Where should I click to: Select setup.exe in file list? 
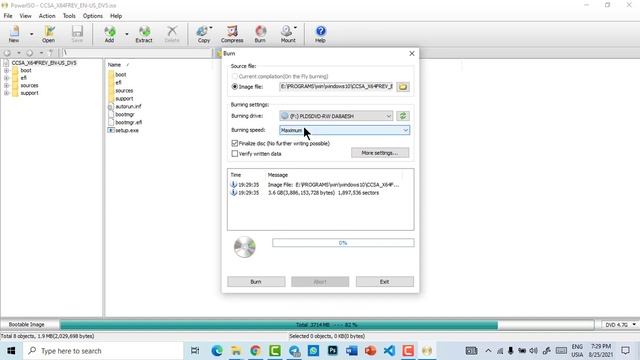[x=123, y=130]
